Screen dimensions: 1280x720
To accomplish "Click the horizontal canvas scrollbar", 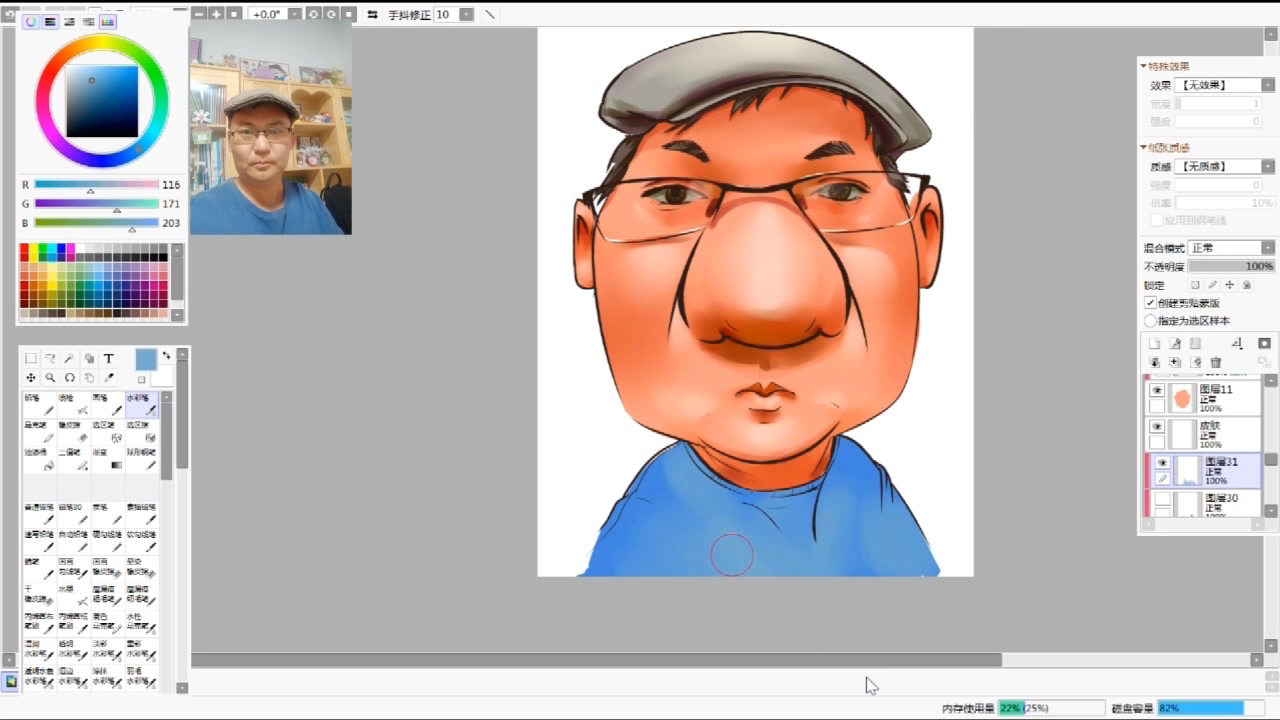I will [596, 660].
